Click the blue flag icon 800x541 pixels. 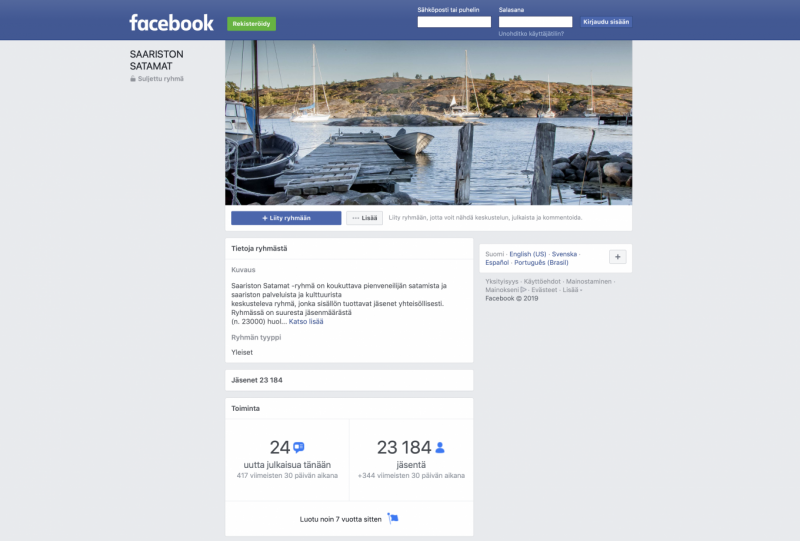point(393,519)
